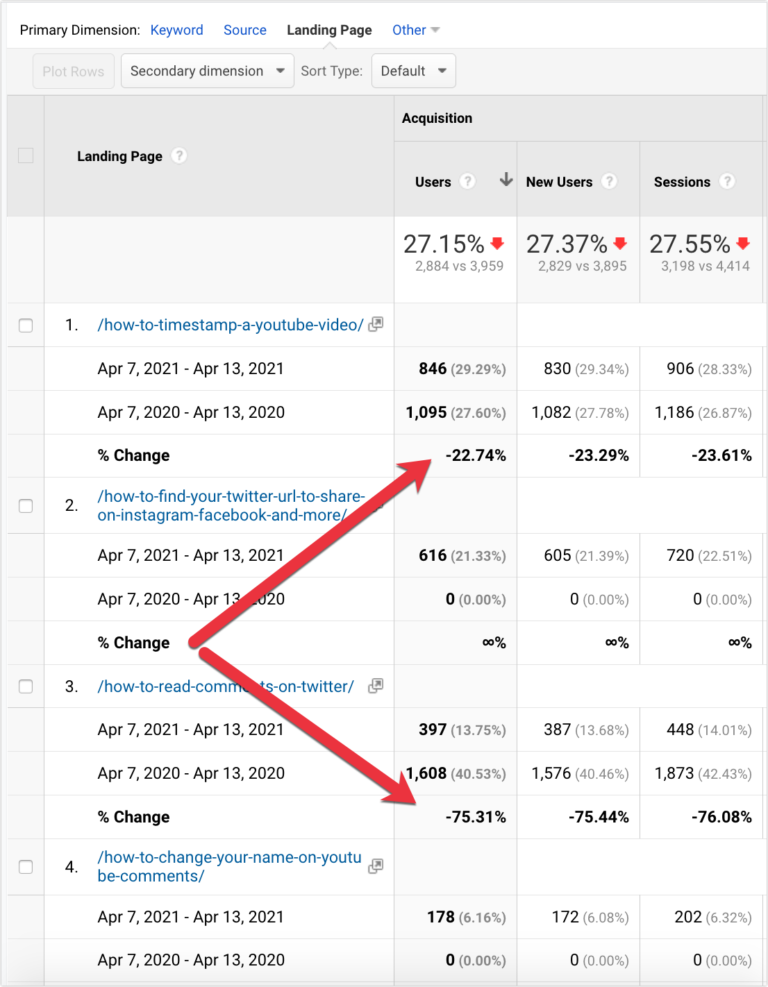The image size is (768, 987).
Task: Expand the Other primary dimension menu
Action: point(415,30)
